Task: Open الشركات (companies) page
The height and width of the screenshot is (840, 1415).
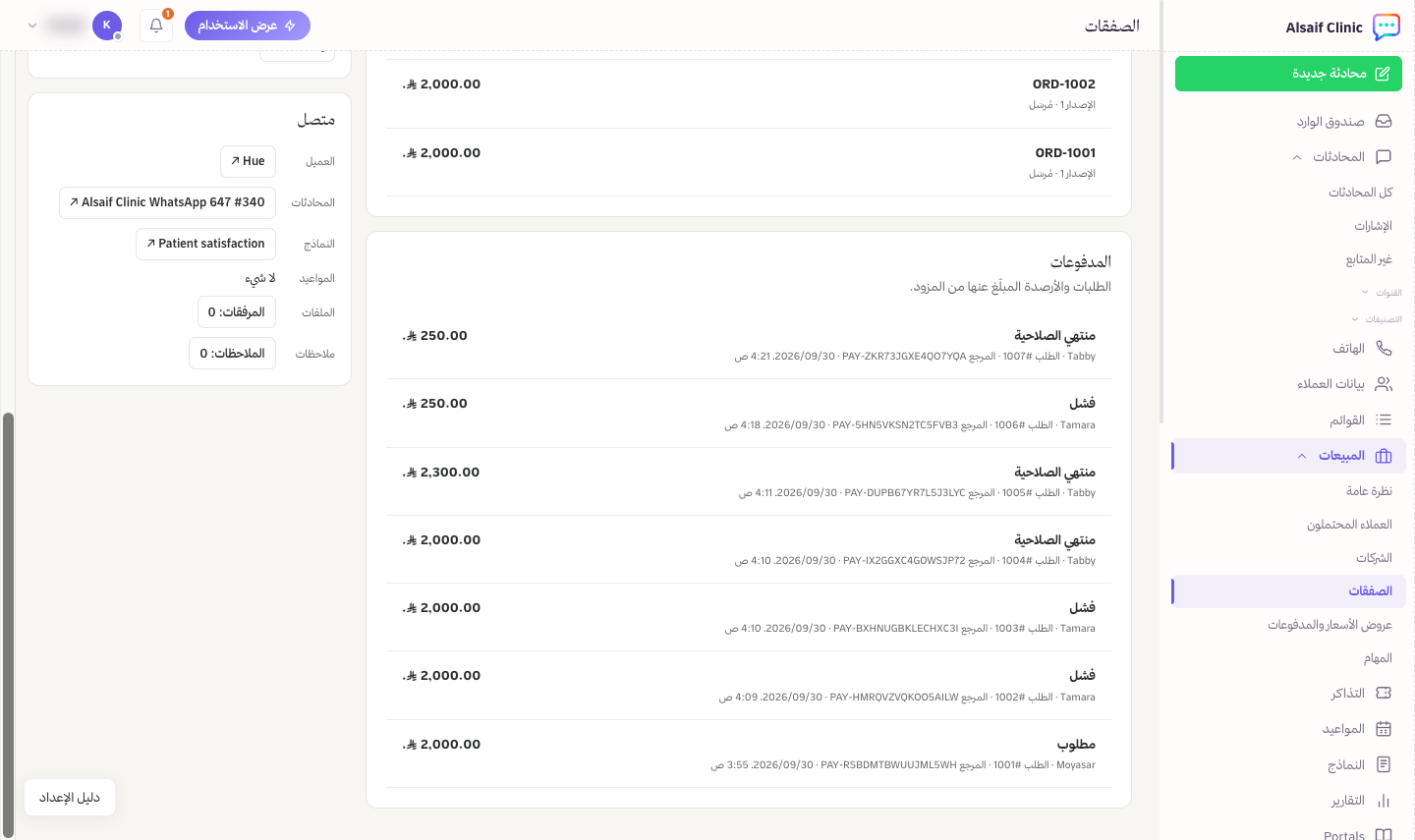Action: click(1375, 557)
